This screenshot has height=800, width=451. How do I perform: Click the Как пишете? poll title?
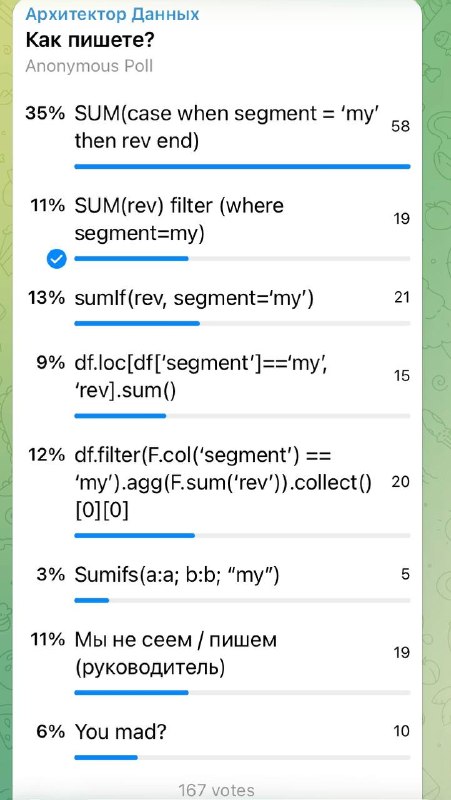(90, 40)
